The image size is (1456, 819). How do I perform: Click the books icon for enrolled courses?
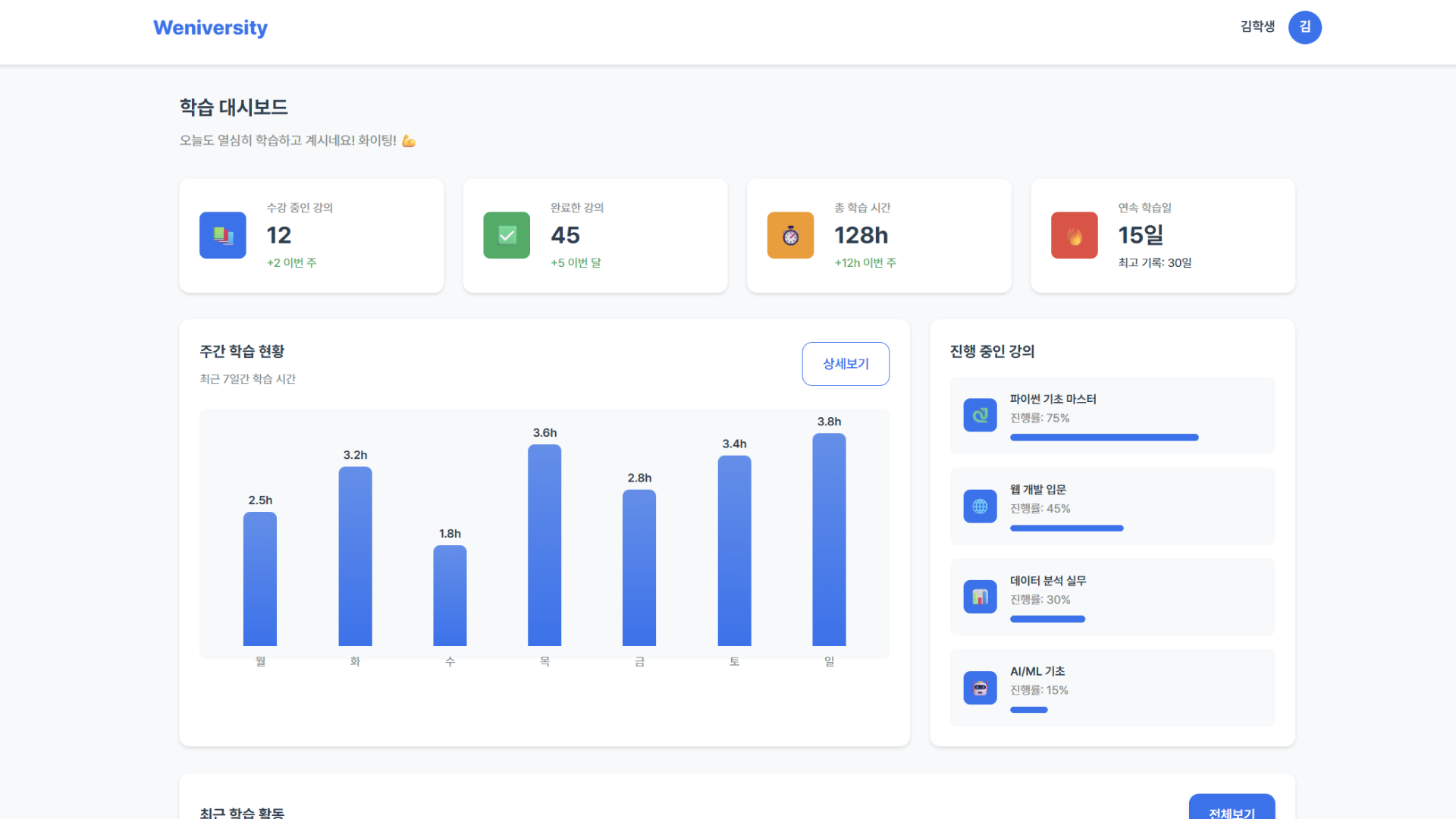click(x=222, y=235)
